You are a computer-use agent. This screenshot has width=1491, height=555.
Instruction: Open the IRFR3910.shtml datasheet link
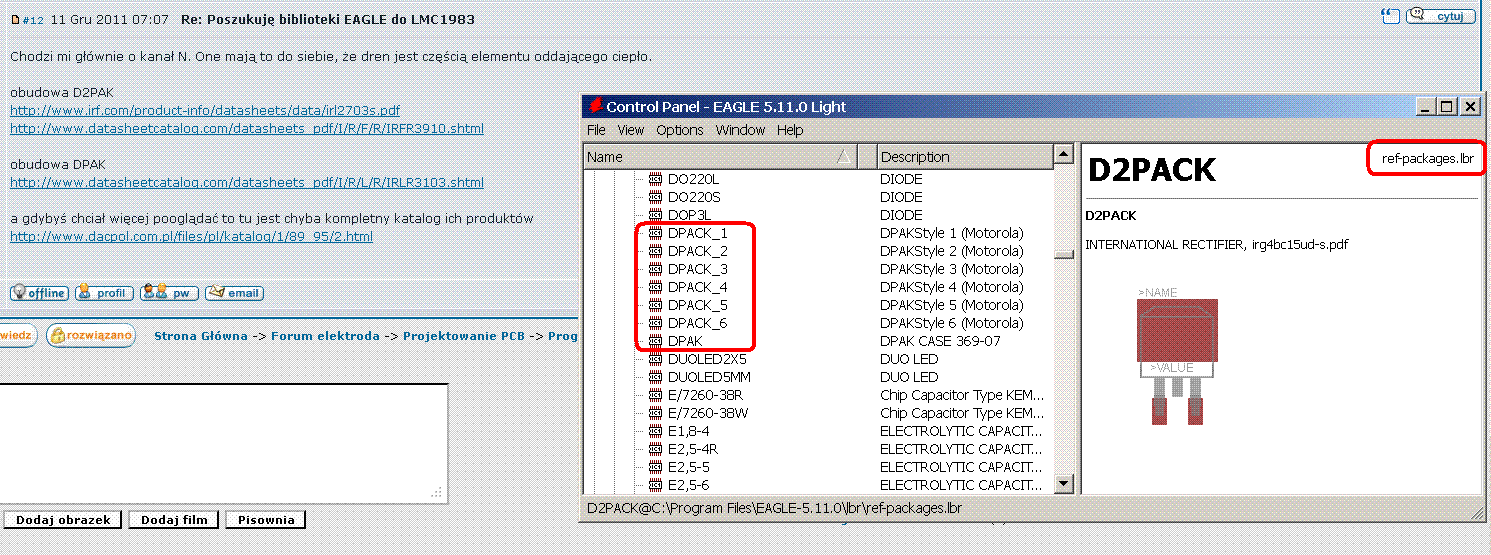[x=247, y=128]
